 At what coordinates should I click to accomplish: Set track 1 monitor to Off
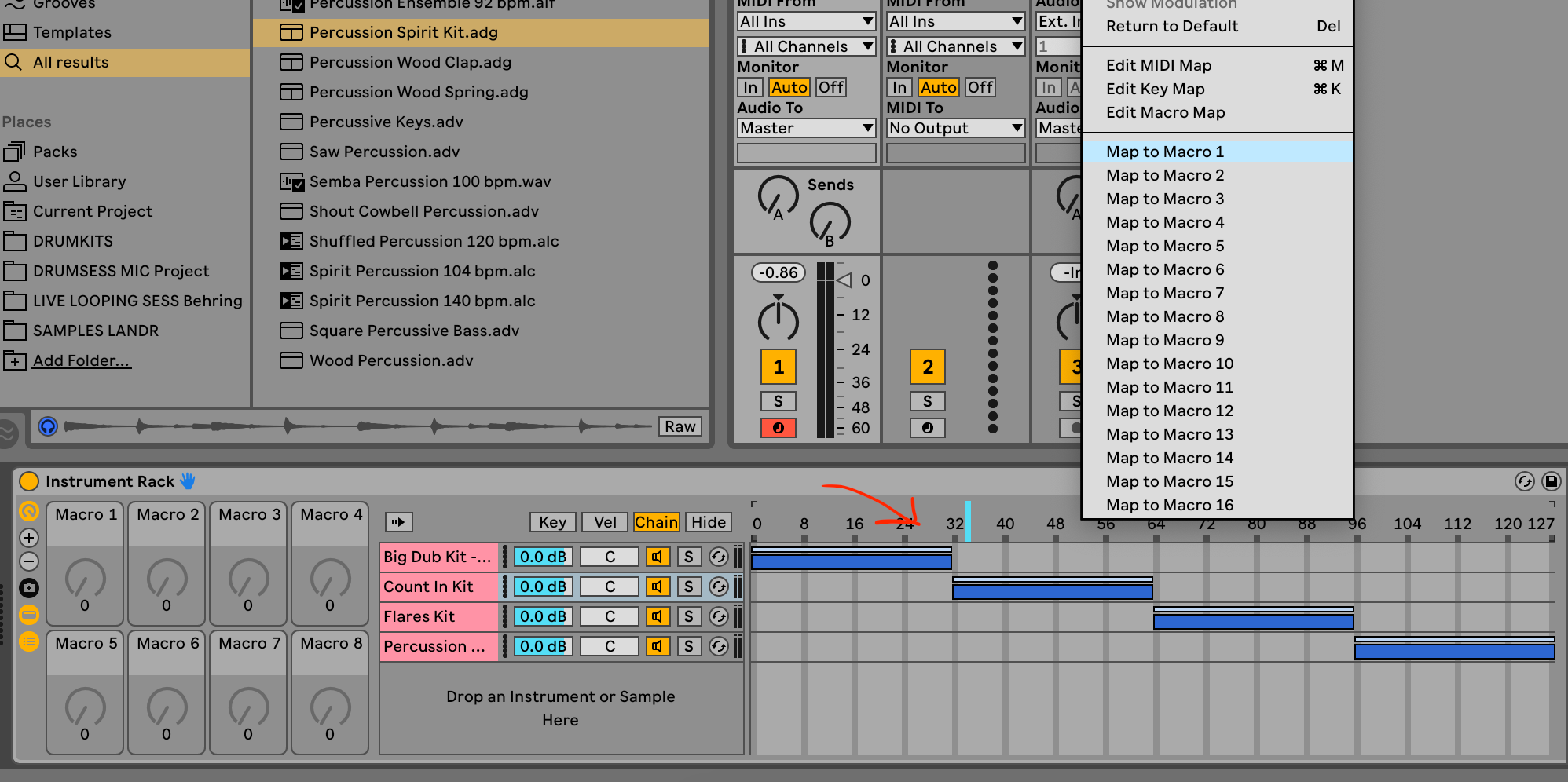(830, 87)
